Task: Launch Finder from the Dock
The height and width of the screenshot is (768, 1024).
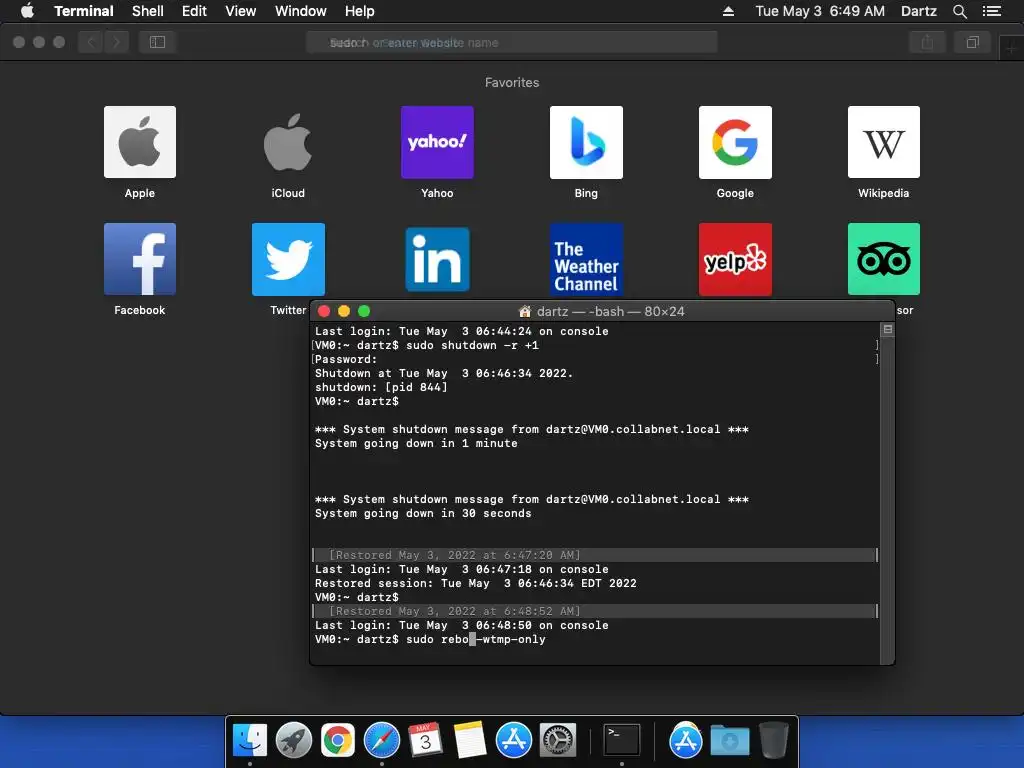Action: coord(250,741)
